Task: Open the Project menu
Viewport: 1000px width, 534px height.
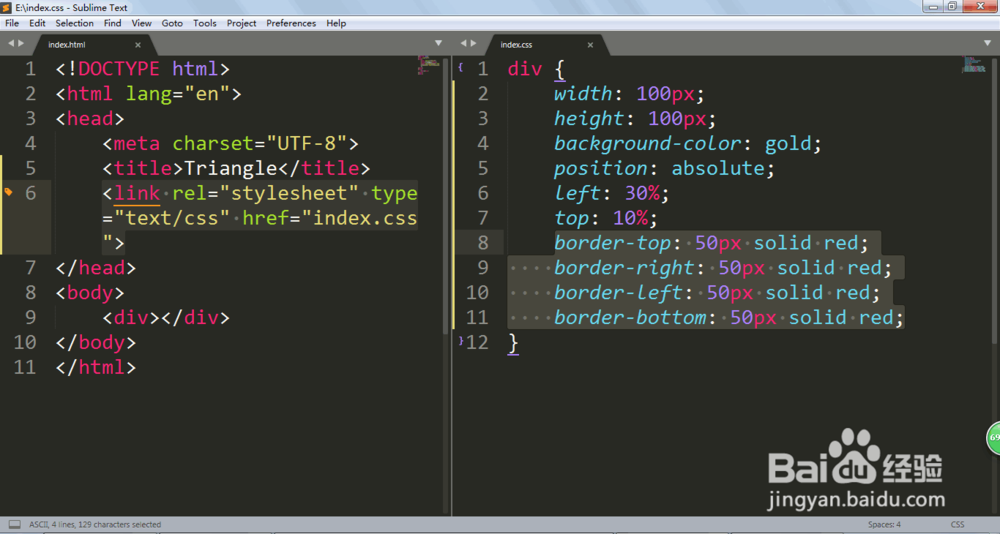Action: pyautogui.click(x=241, y=23)
